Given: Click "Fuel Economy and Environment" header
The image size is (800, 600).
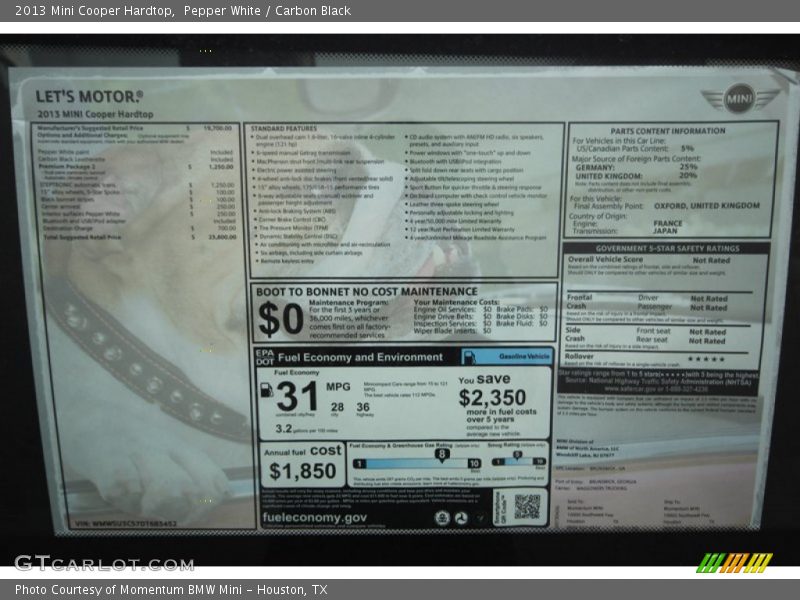Looking at the screenshot, I should pyautogui.click(x=360, y=357).
